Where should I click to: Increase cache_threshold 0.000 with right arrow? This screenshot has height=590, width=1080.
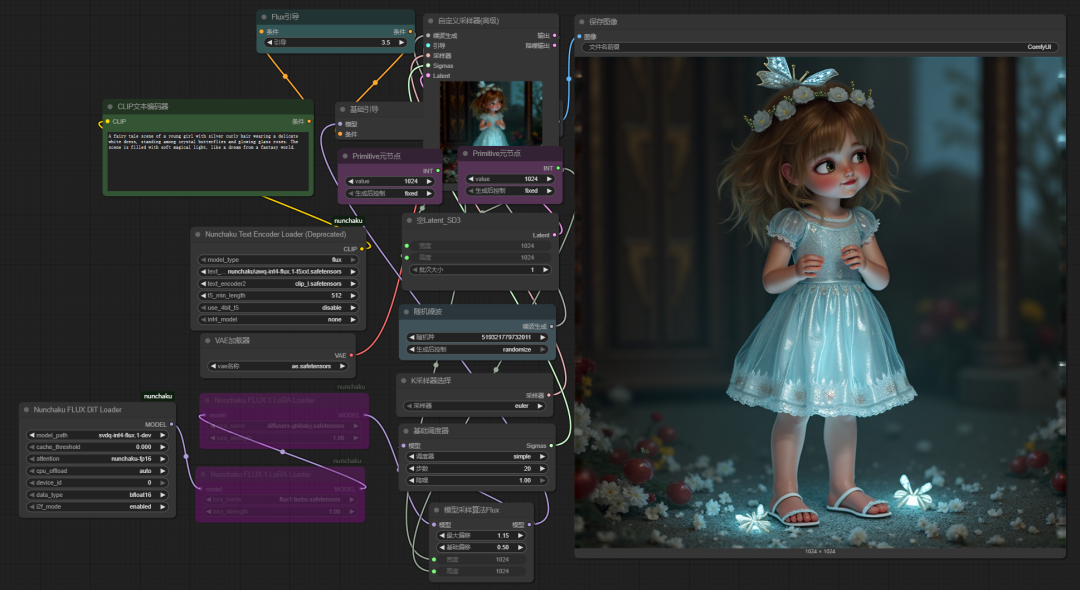163,447
